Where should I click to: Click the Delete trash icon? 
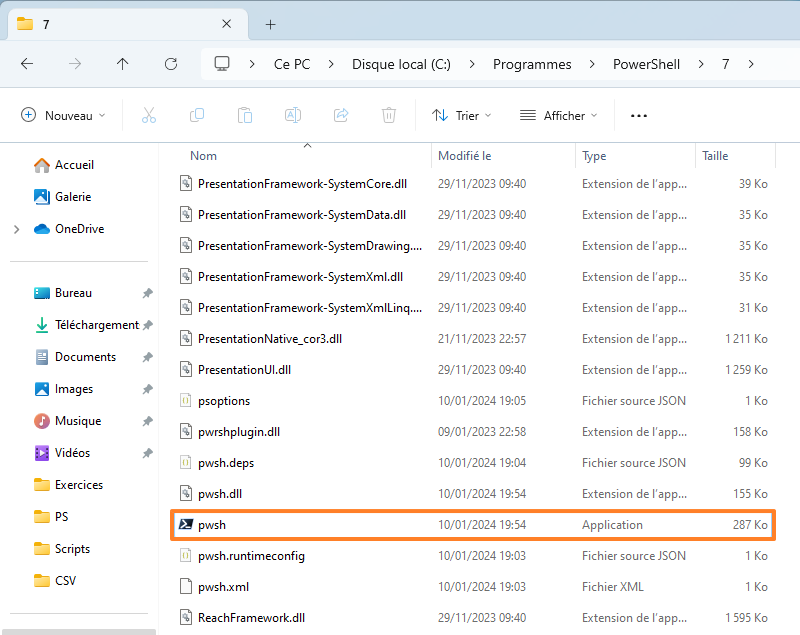[389, 115]
